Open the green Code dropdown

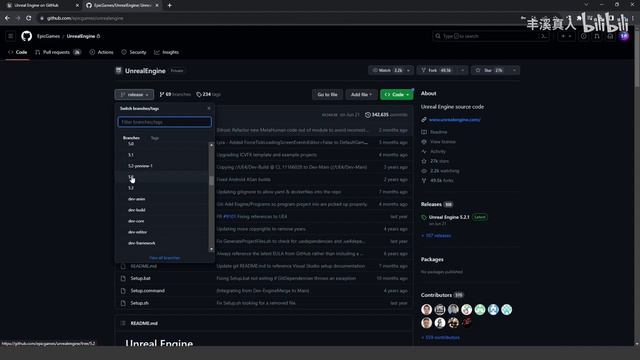pyautogui.click(x=397, y=94)
